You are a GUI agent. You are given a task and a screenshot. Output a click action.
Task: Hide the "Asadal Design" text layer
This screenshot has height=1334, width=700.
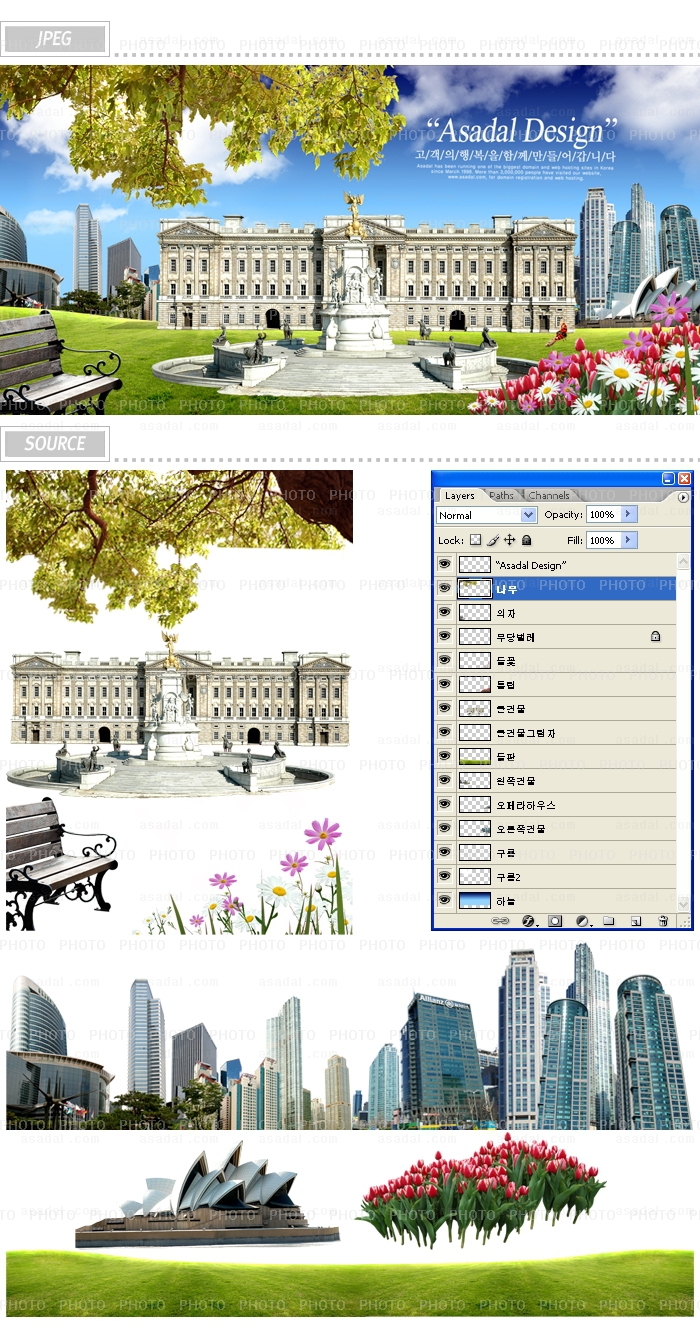445,565
